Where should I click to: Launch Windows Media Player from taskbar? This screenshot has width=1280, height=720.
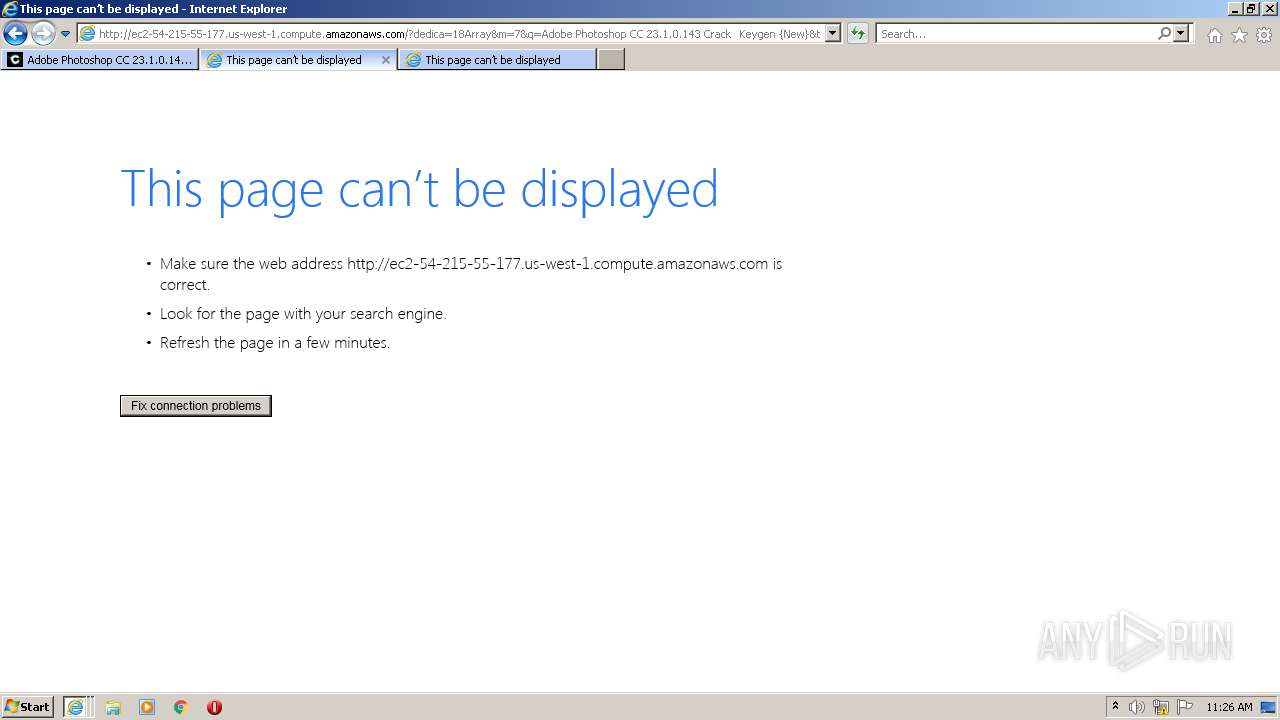pyautogui.click(x=147, y=707)
